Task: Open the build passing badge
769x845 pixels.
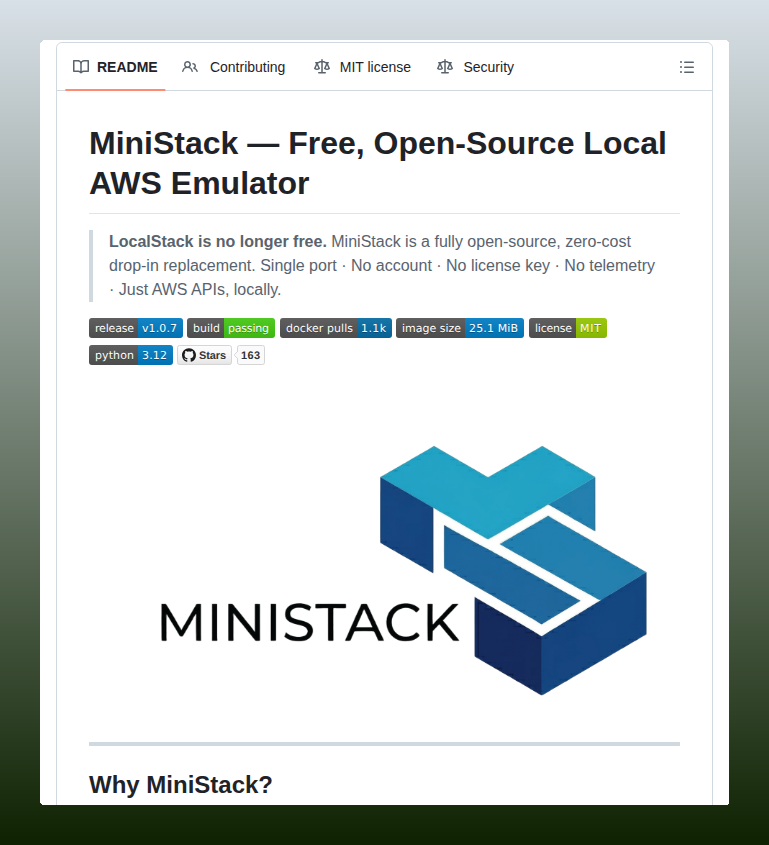Action: tap(231, 328)
